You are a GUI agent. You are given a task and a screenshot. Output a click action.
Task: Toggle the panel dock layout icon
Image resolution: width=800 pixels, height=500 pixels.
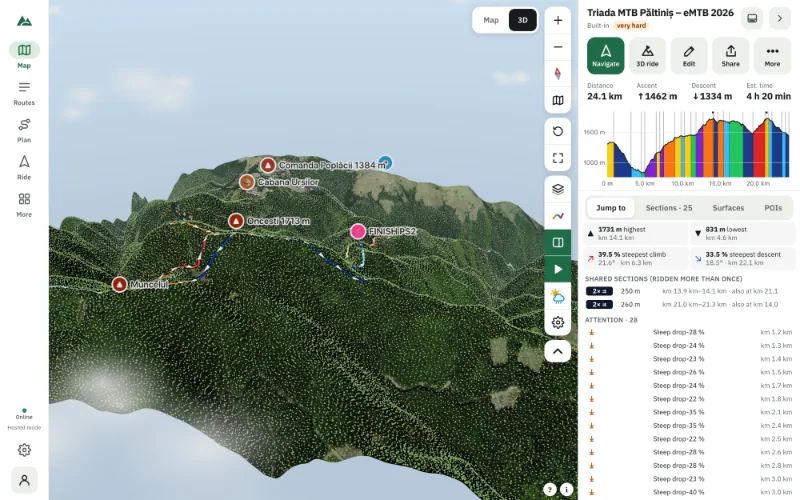coord(752,18)
